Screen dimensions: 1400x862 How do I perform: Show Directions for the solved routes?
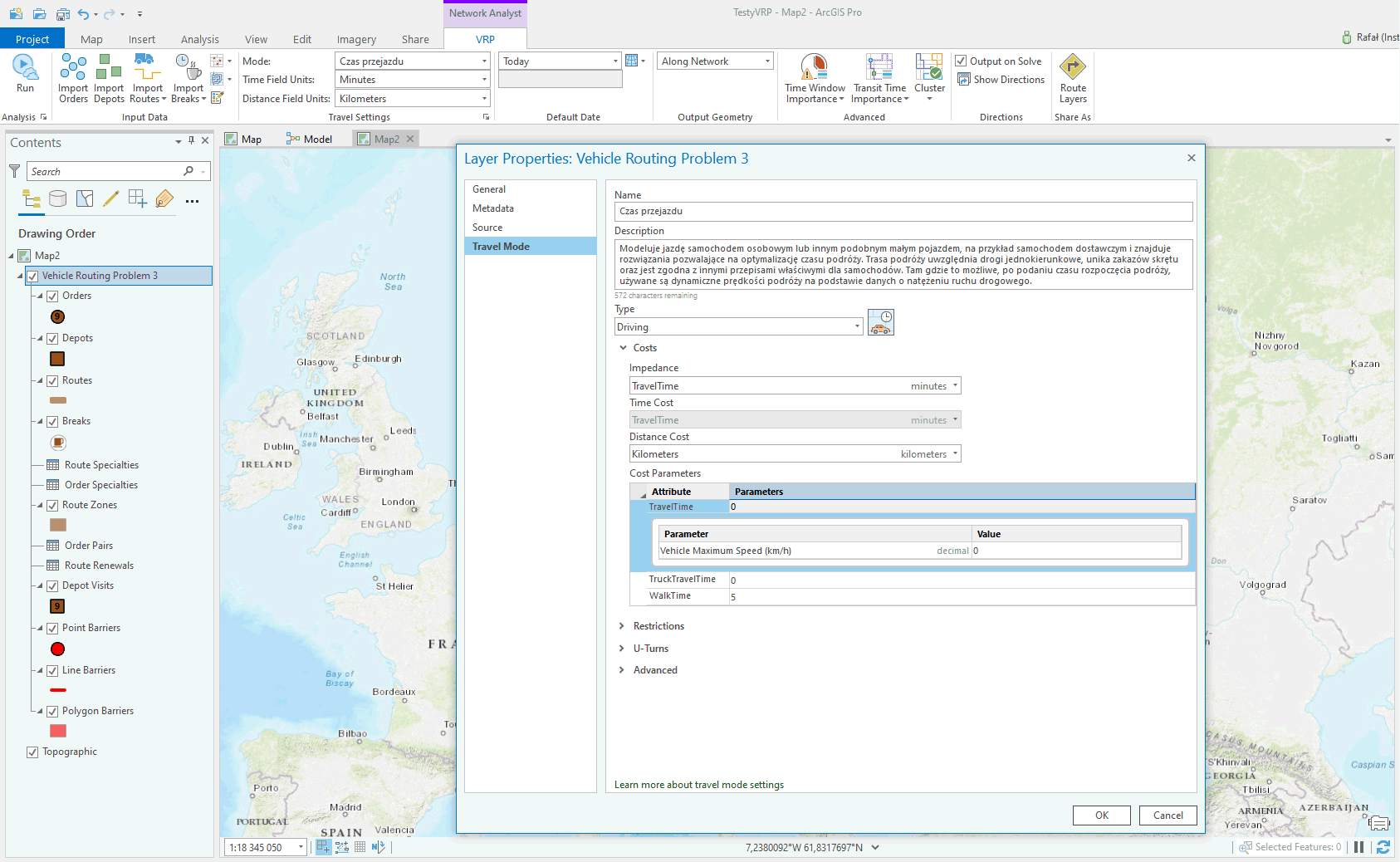(1001, 80)
